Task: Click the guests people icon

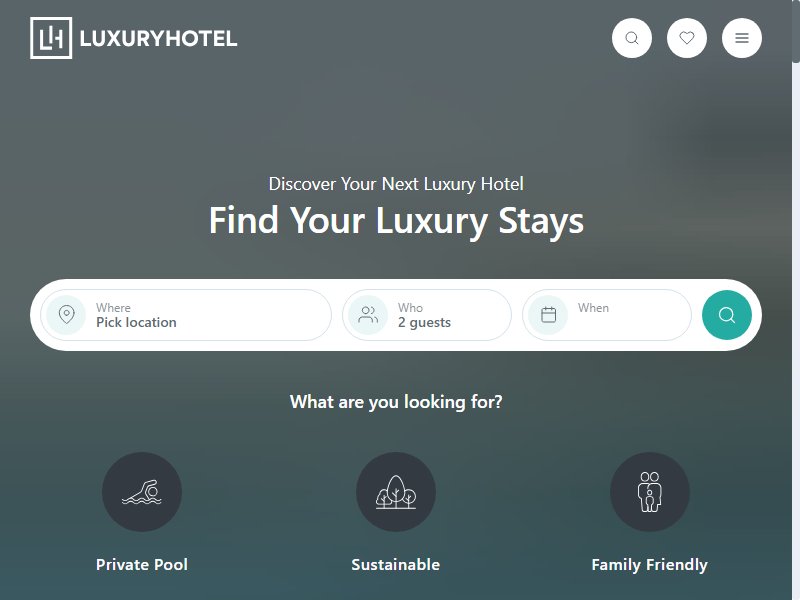Action: [x=368, y=315]
